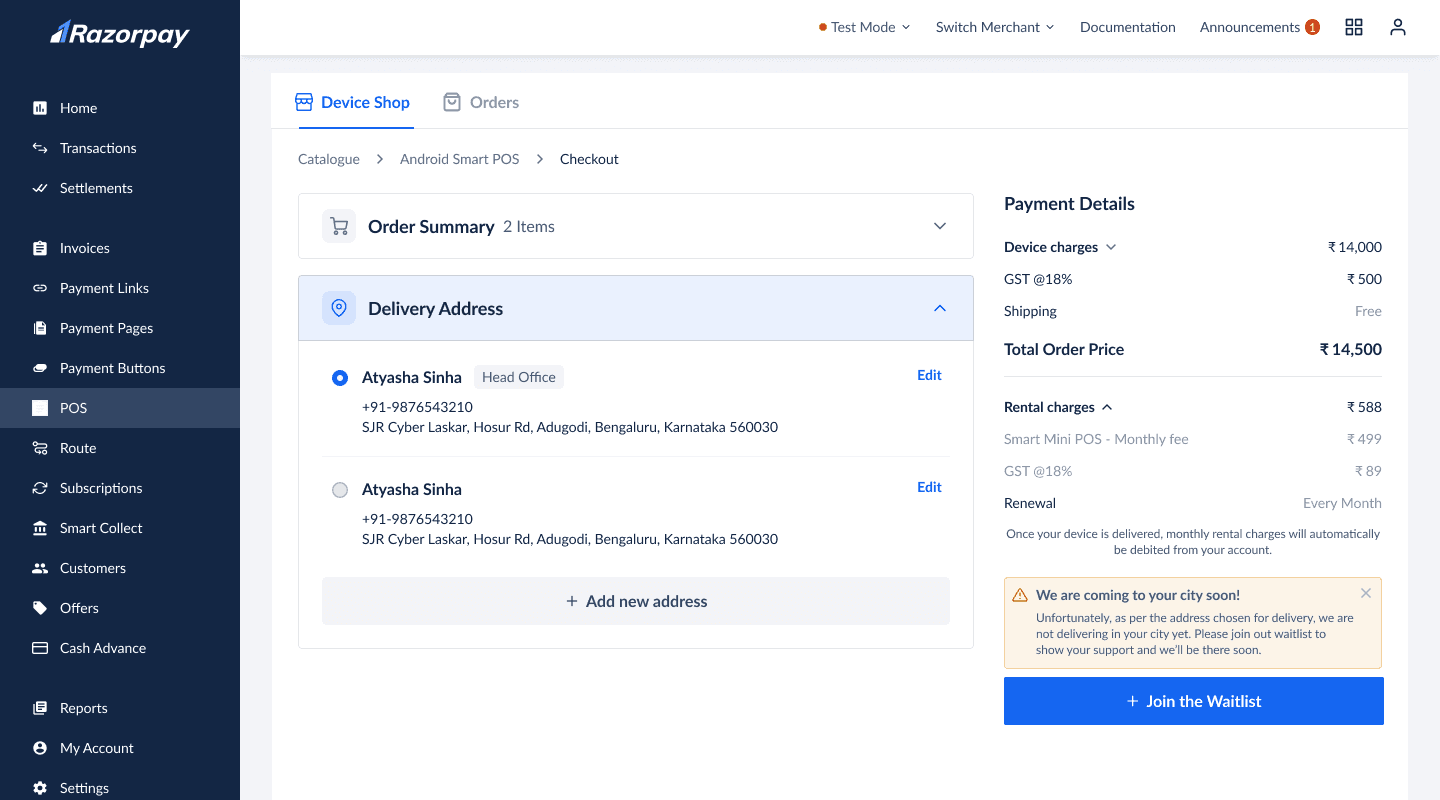Expand the Order Summary section chevron
Image resolution: width=1440 pixels, height=800 pixels.
click(940, 226)
